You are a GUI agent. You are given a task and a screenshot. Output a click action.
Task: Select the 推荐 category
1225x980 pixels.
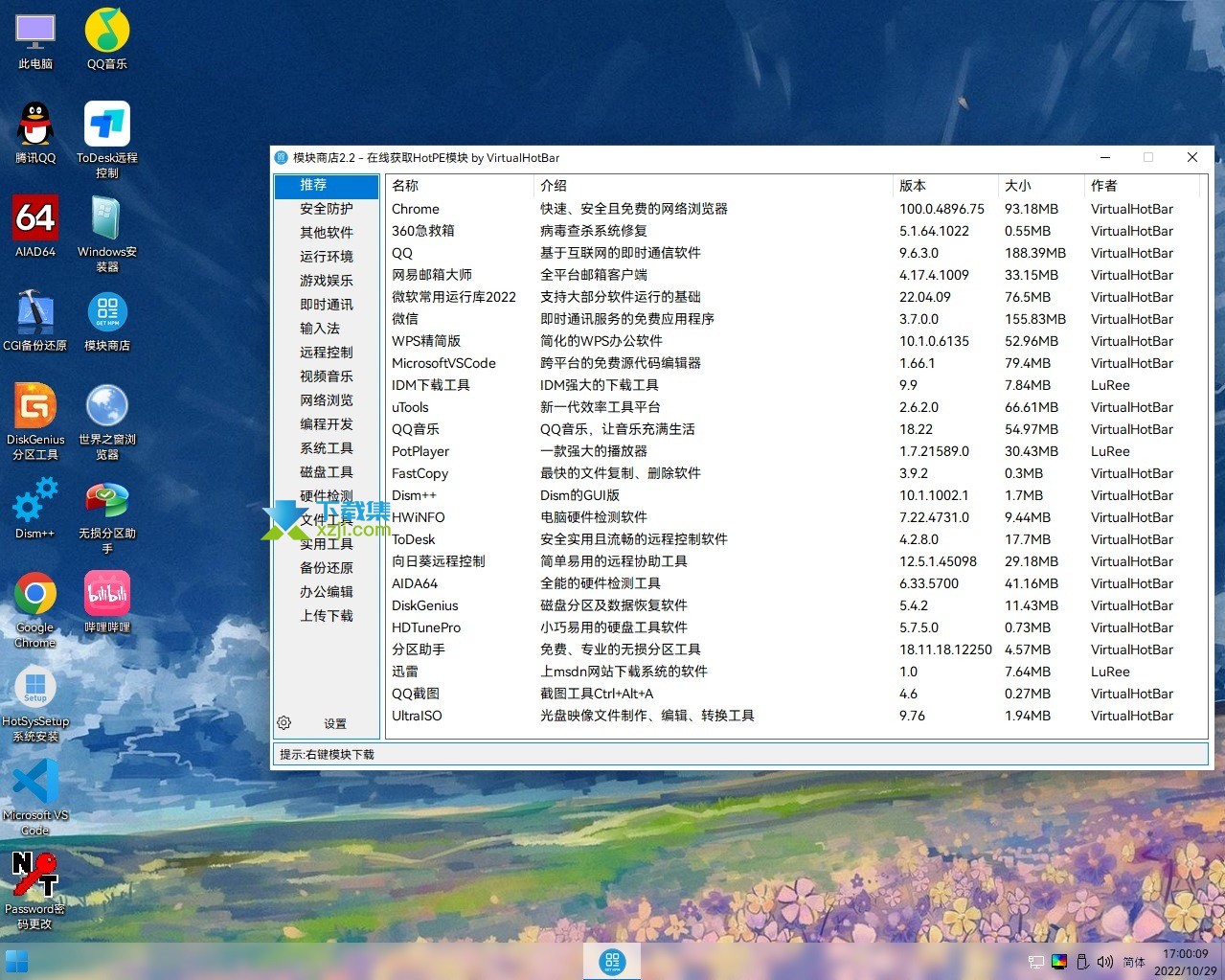[x=327, y=185]
